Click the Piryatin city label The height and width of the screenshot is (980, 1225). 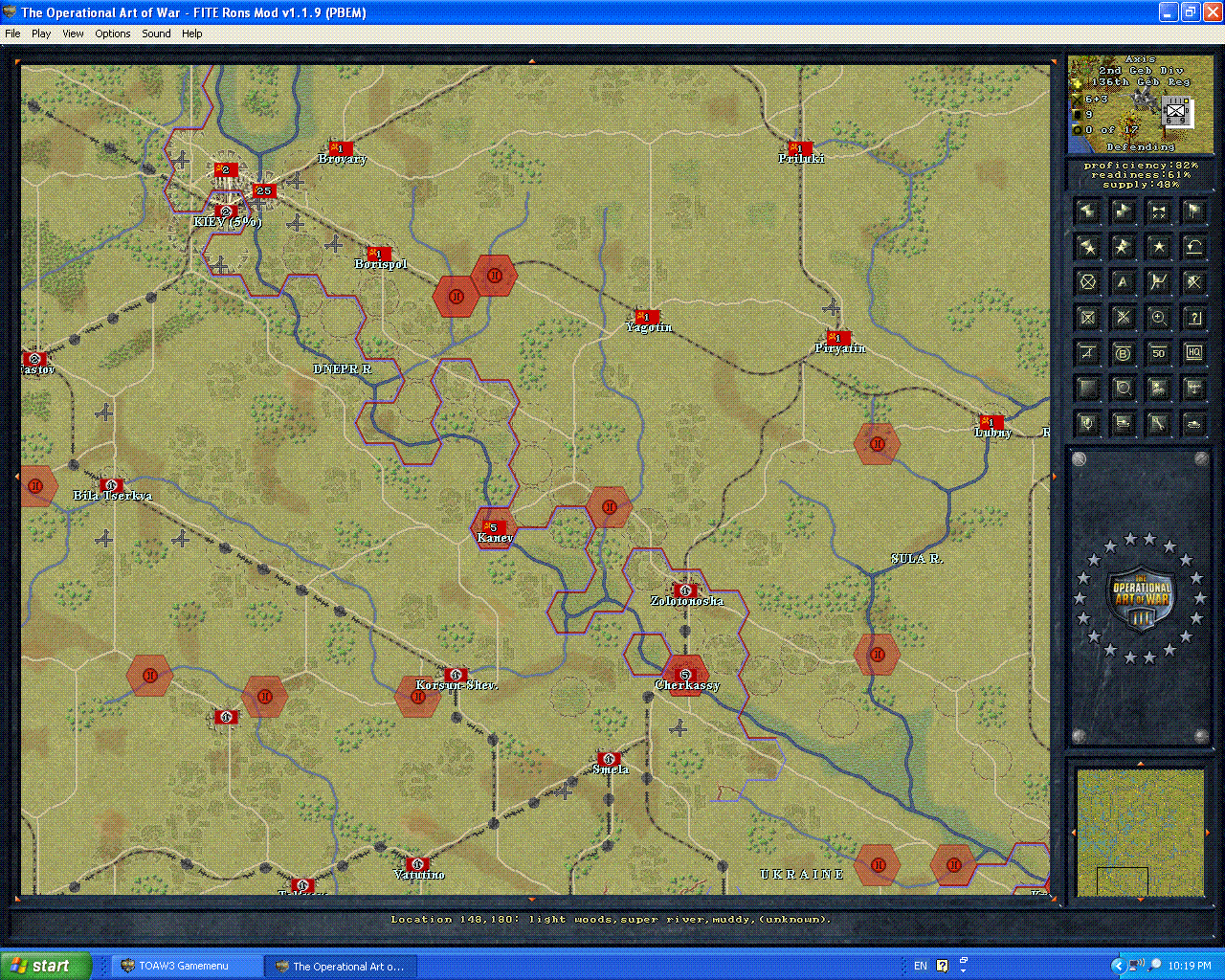point(840,348)
